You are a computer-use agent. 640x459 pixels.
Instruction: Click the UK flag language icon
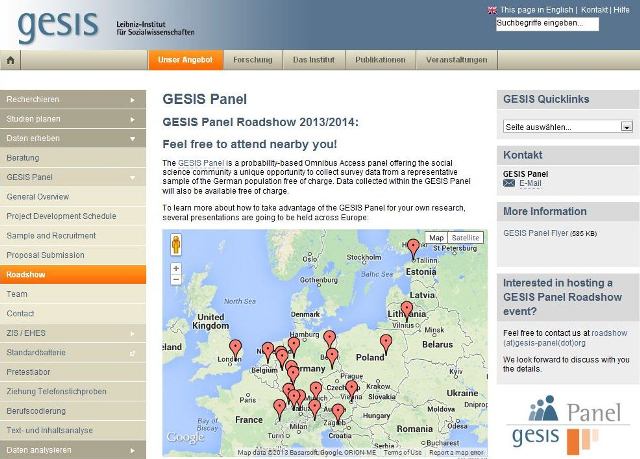(x=492, y=10)
